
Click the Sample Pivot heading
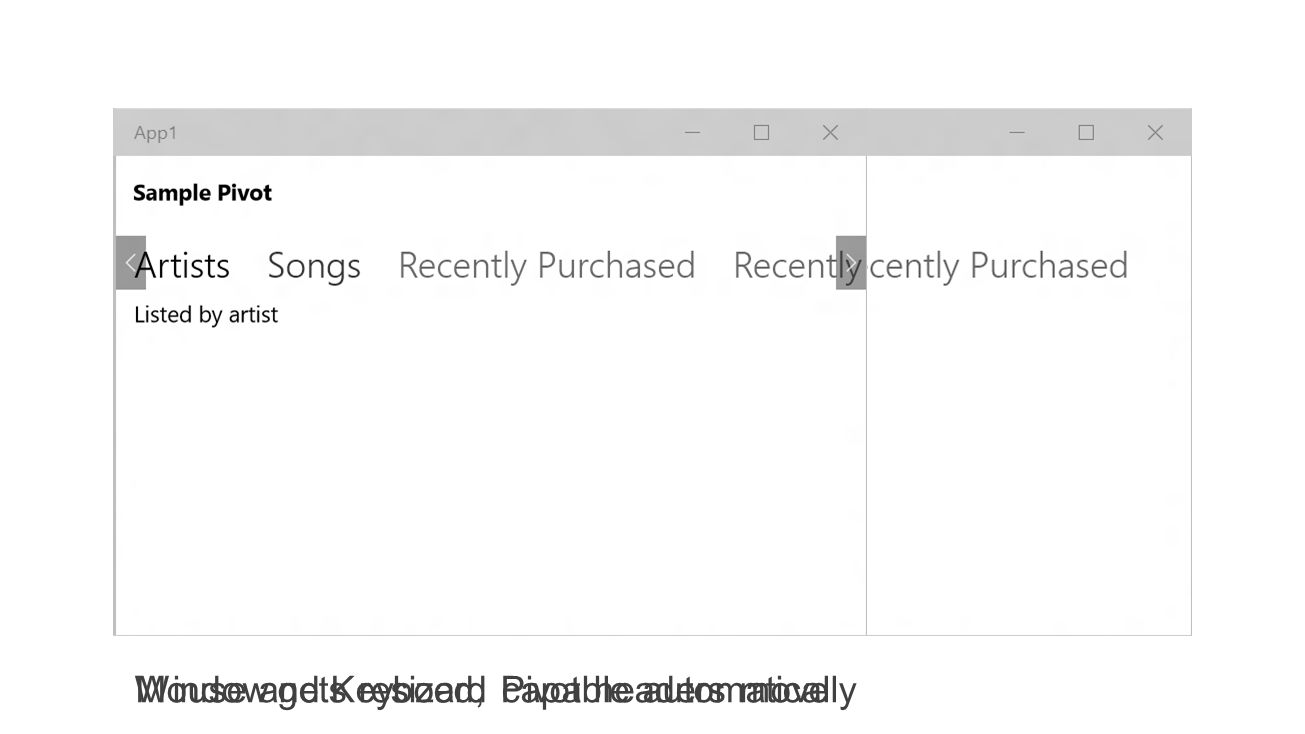coord(202,193)
